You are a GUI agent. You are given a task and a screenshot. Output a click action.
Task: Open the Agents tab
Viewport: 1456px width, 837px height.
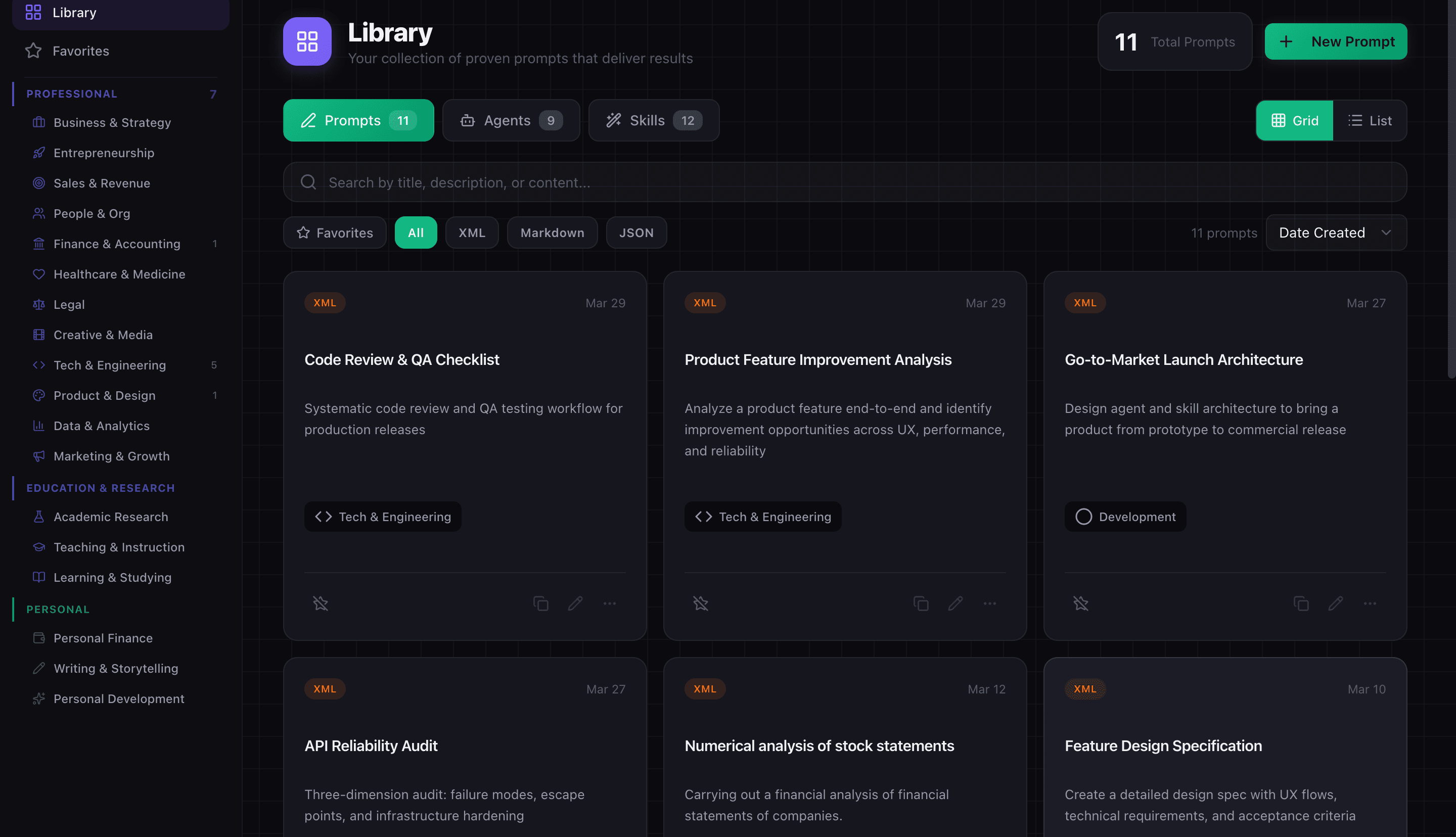click(x=511, y=120)
